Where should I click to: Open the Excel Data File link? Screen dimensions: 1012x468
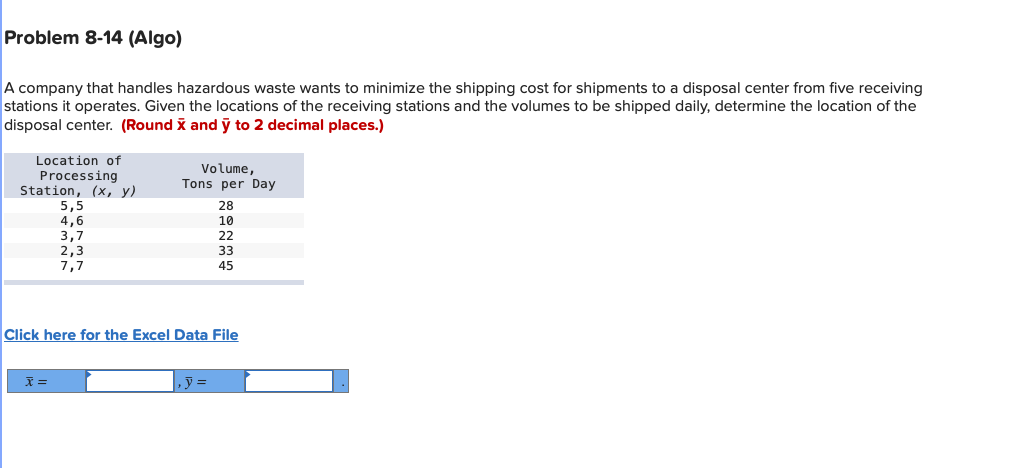click(121, 335)
